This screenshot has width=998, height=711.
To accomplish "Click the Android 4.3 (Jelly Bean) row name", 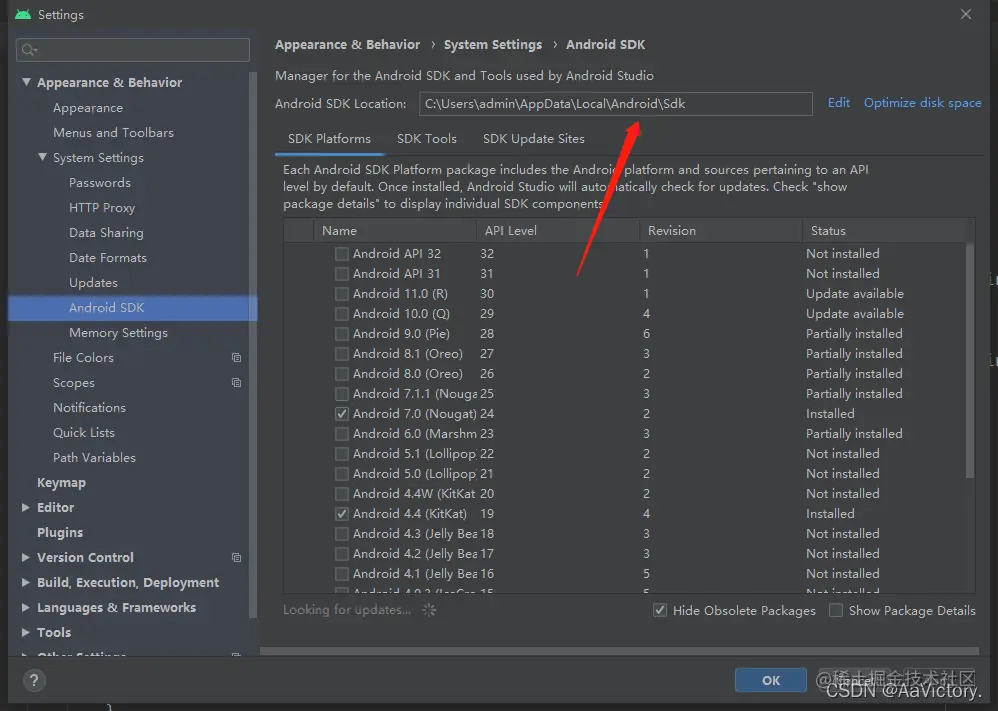I will pyautogui.click(x=414, y=533).
